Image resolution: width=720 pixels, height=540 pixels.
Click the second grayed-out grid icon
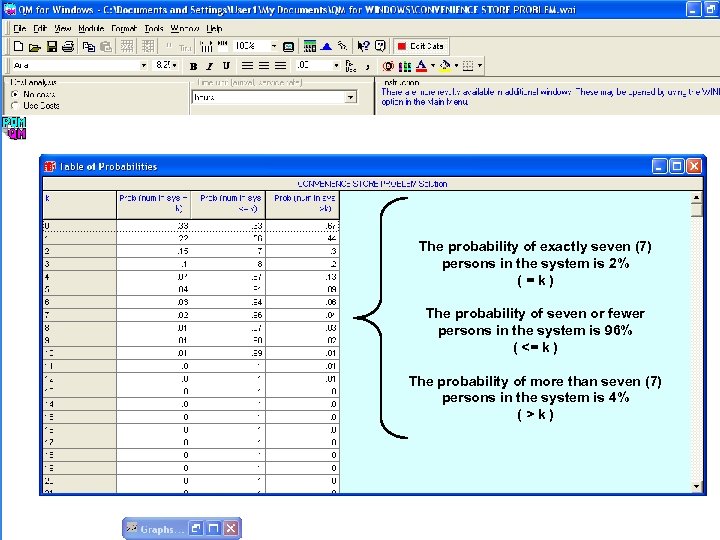click(x=148, y=46)
